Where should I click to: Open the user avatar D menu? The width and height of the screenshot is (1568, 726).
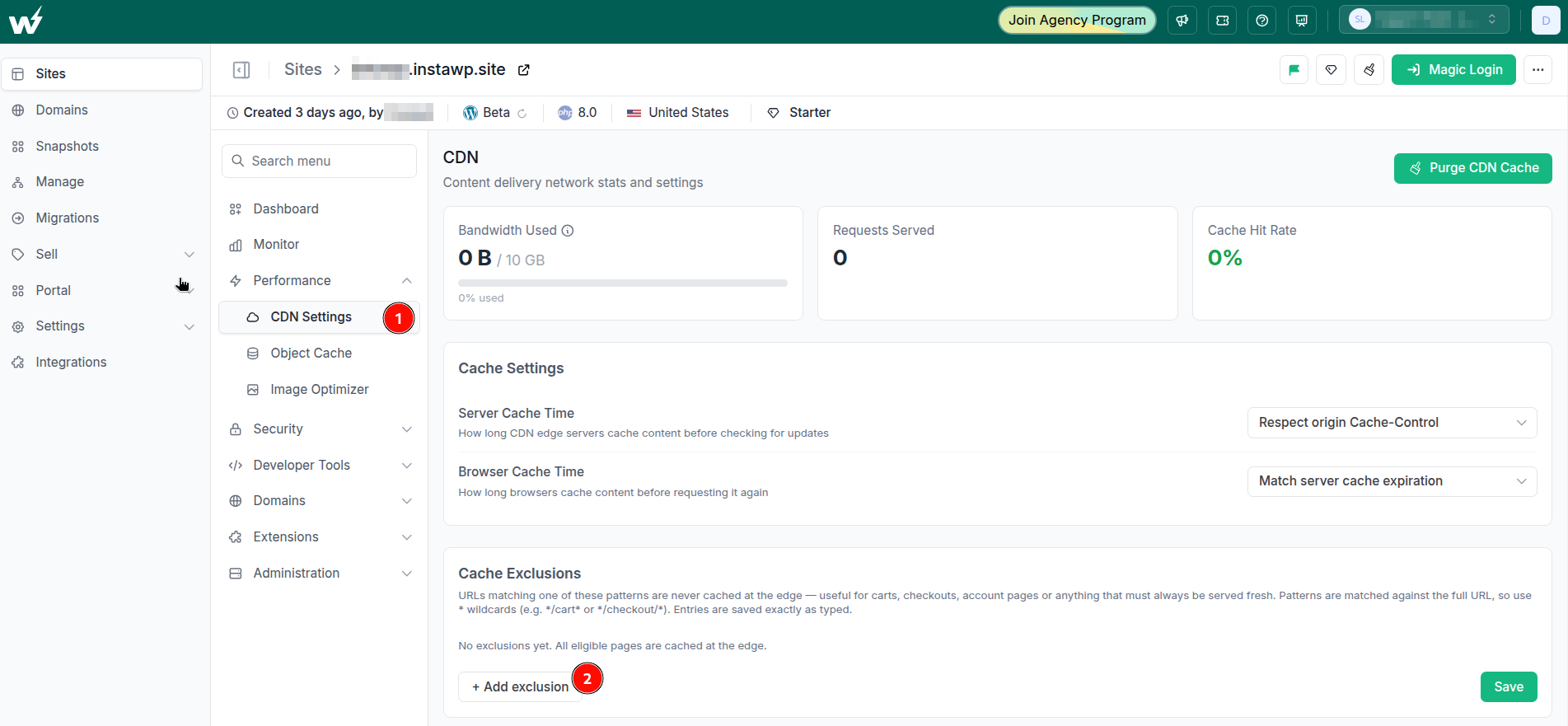(1546, 21)
